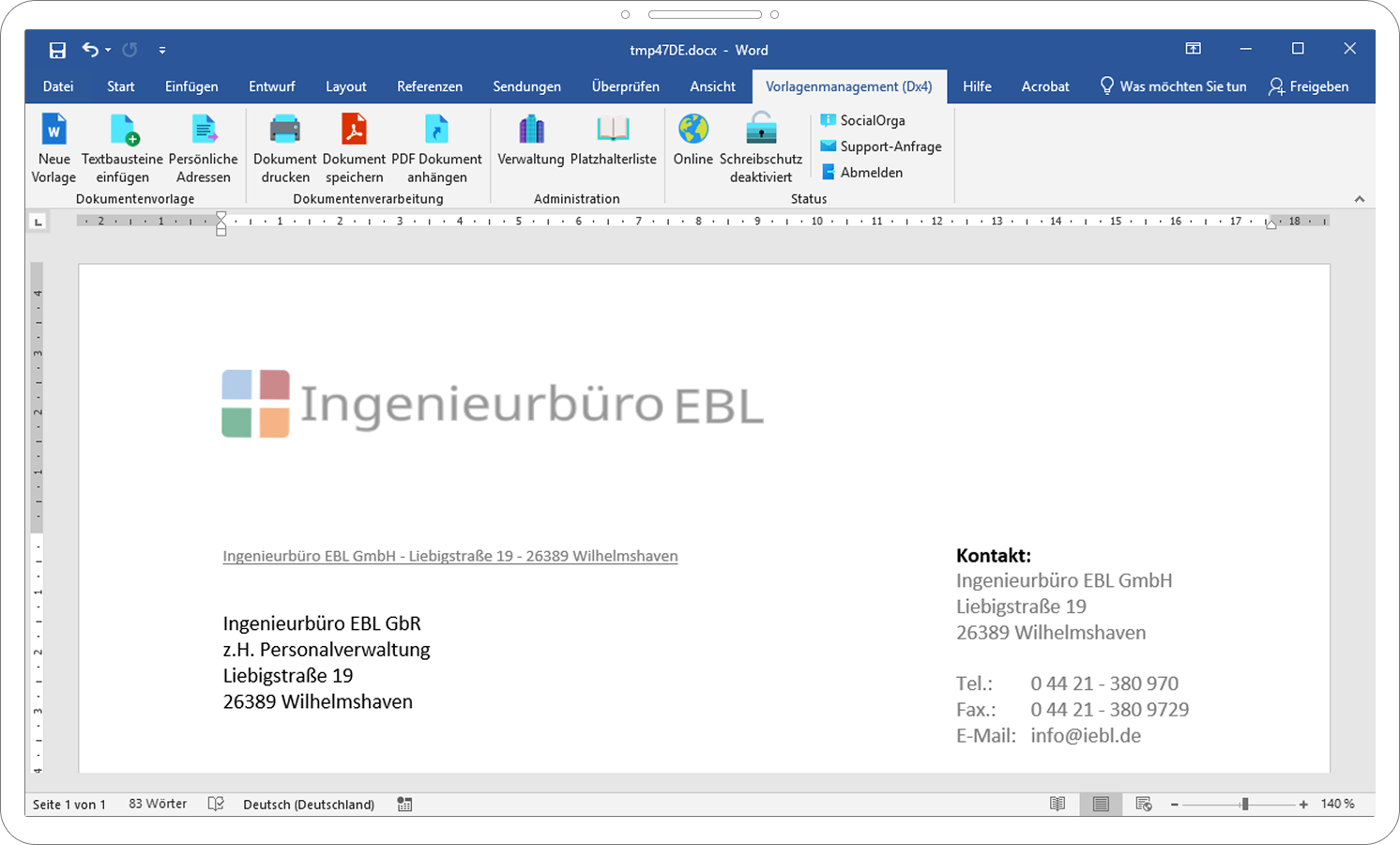Viewport: 1400px width, 845px height.
Task: Open the Quick Access Toolbar customize menu
Action: tap(162, 50)
